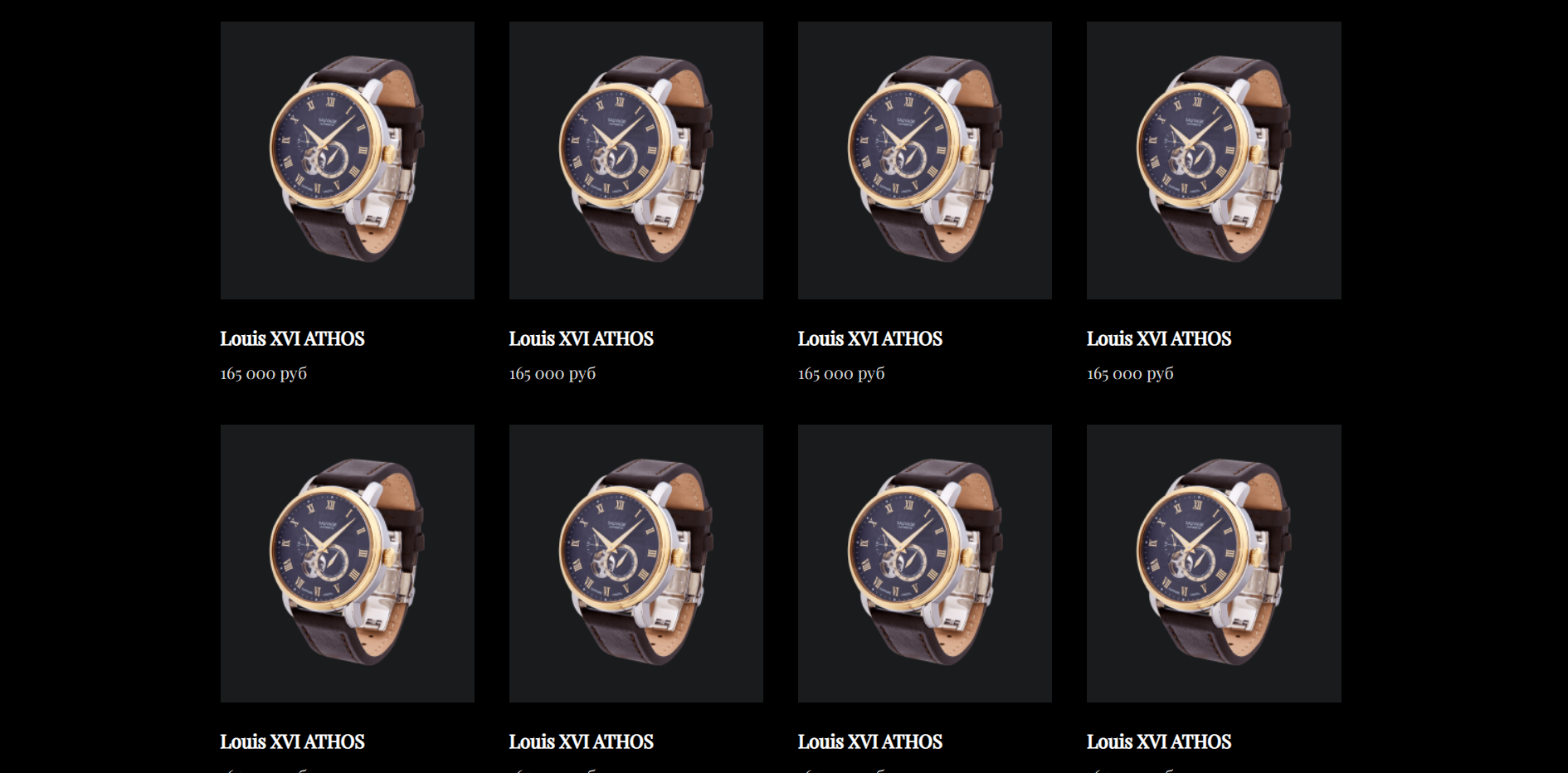The image size is (1568, 773).
Task: Click 165 000 руб price under second top watch
Action: coord(552,374)
